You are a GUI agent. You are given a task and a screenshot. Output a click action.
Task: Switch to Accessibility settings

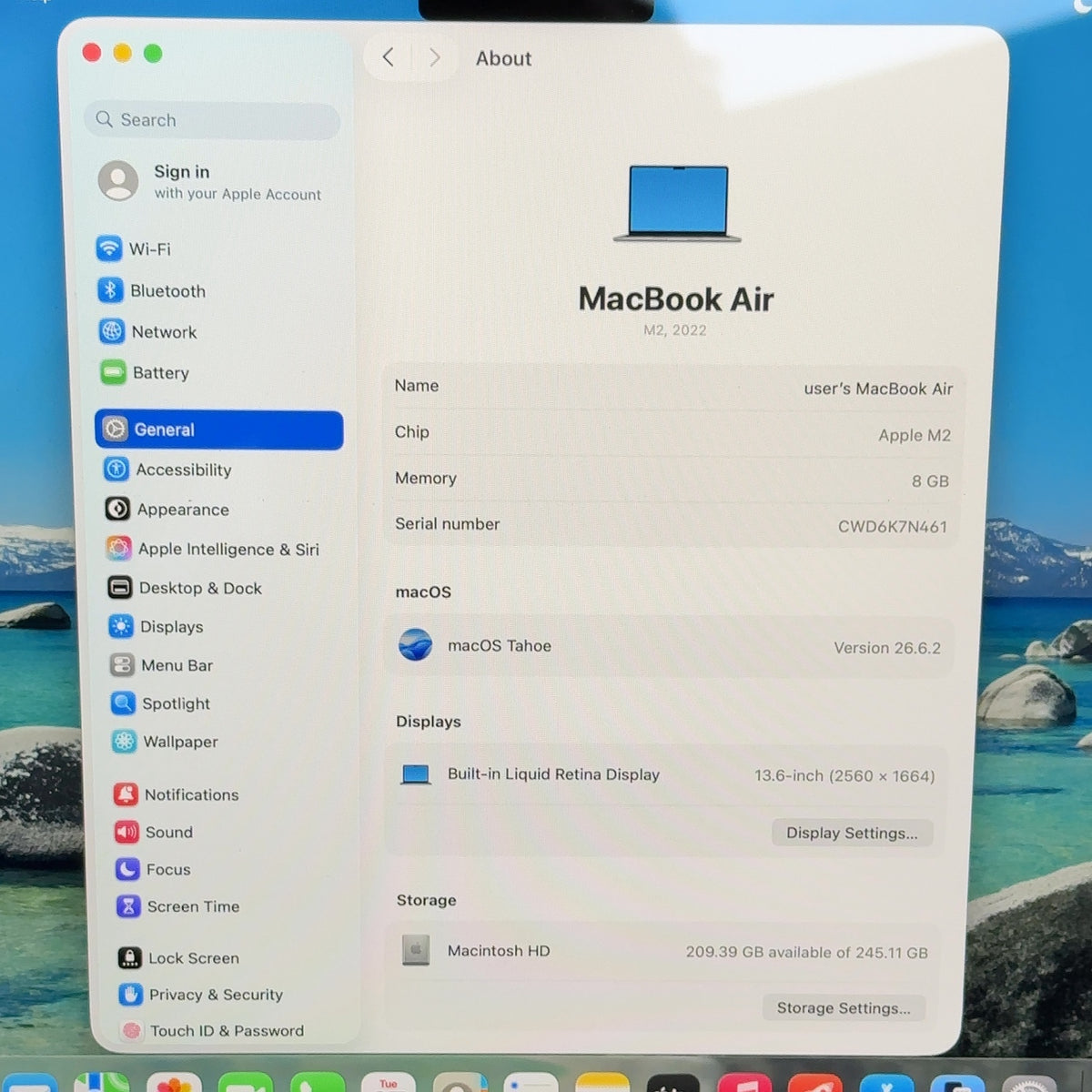coord(168,470)
